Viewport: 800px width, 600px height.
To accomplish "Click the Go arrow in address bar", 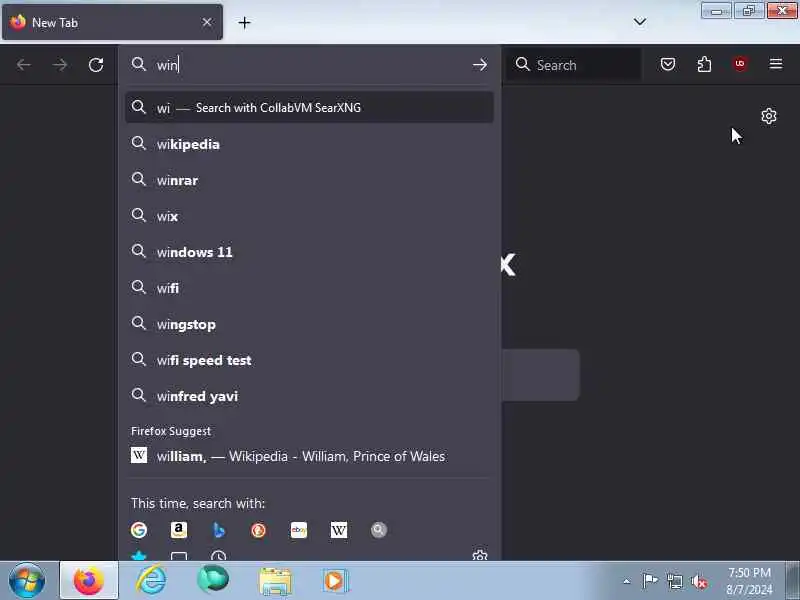I will coord(480,65).
